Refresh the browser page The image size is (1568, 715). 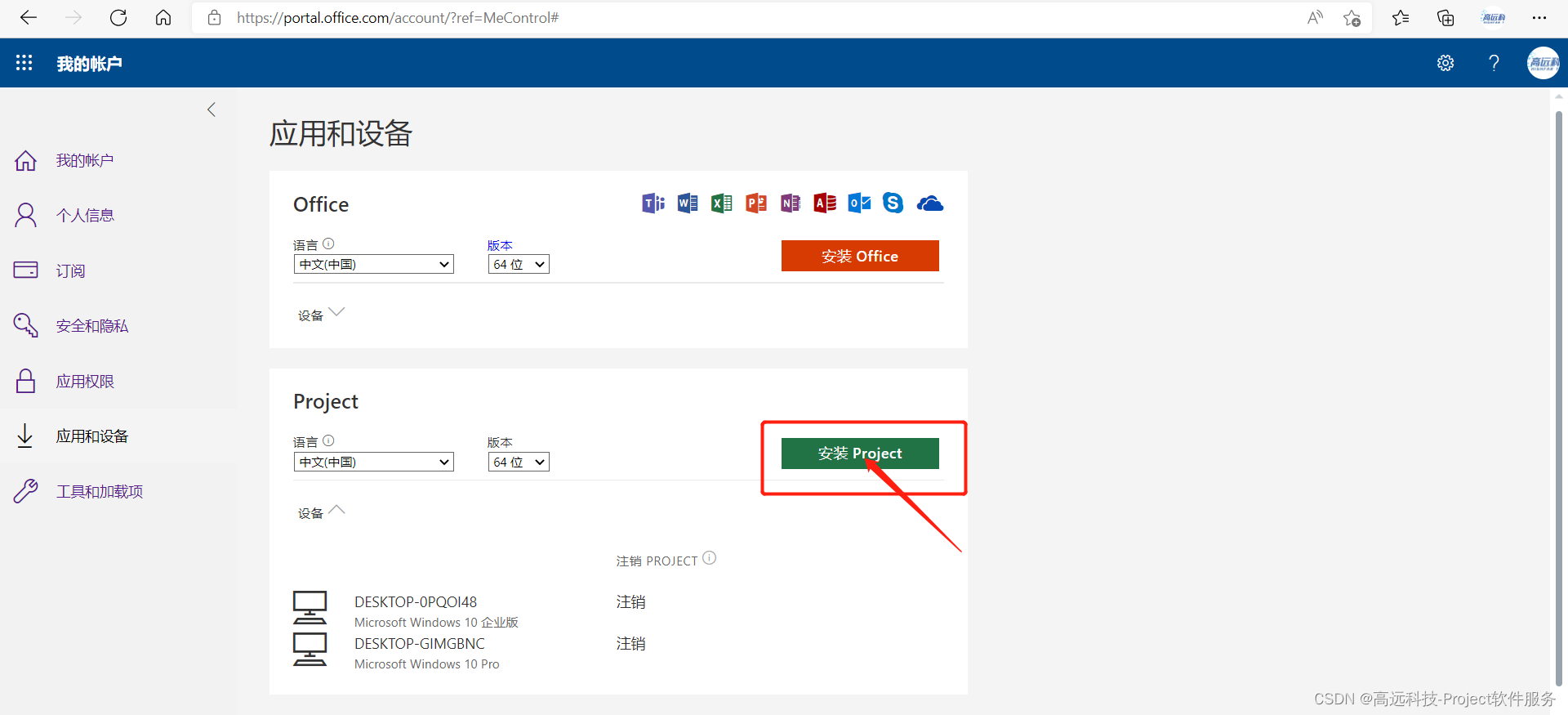tap(118, 18)
